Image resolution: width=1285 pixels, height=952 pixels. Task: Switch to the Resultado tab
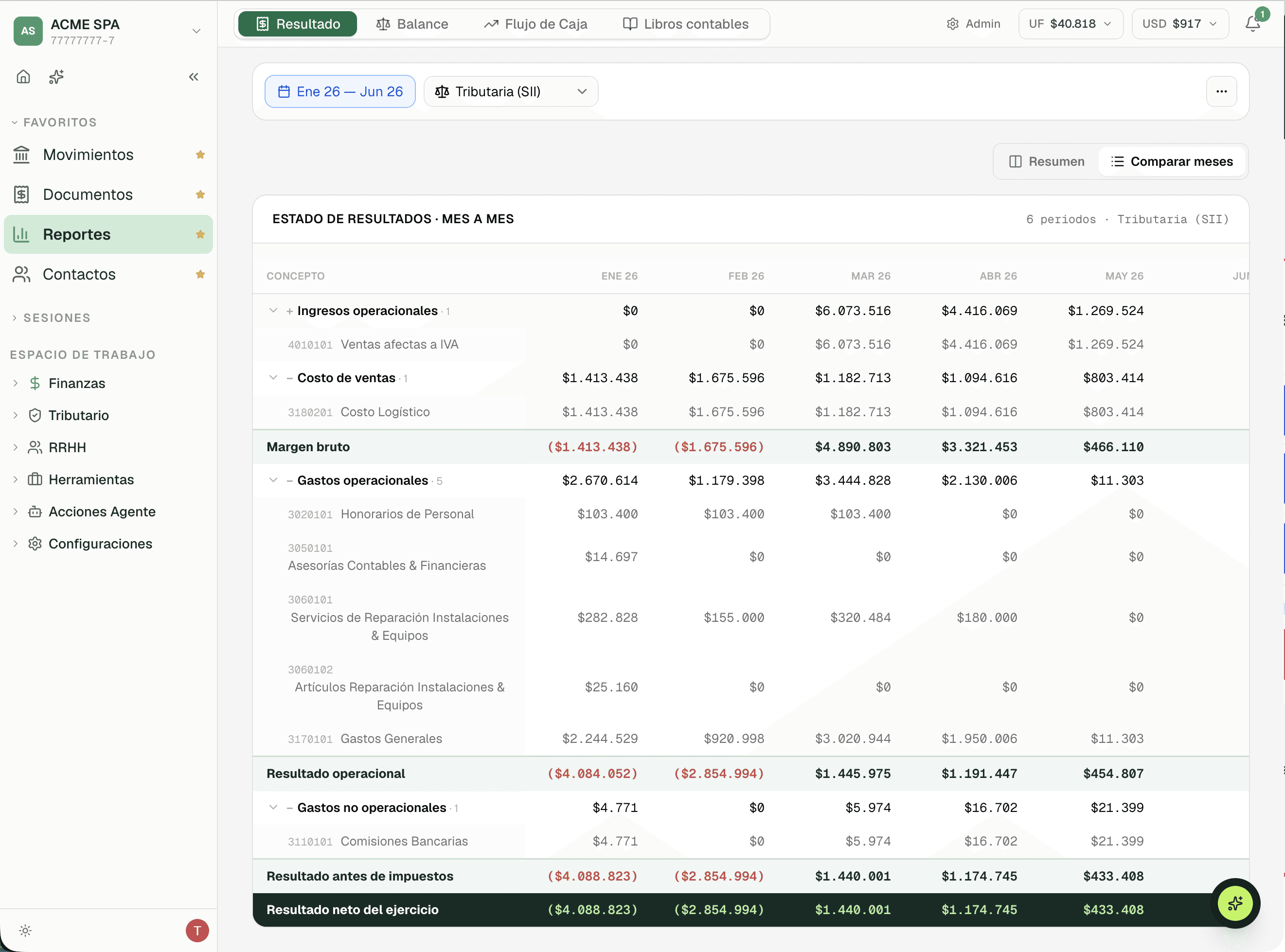coord(298,24)
